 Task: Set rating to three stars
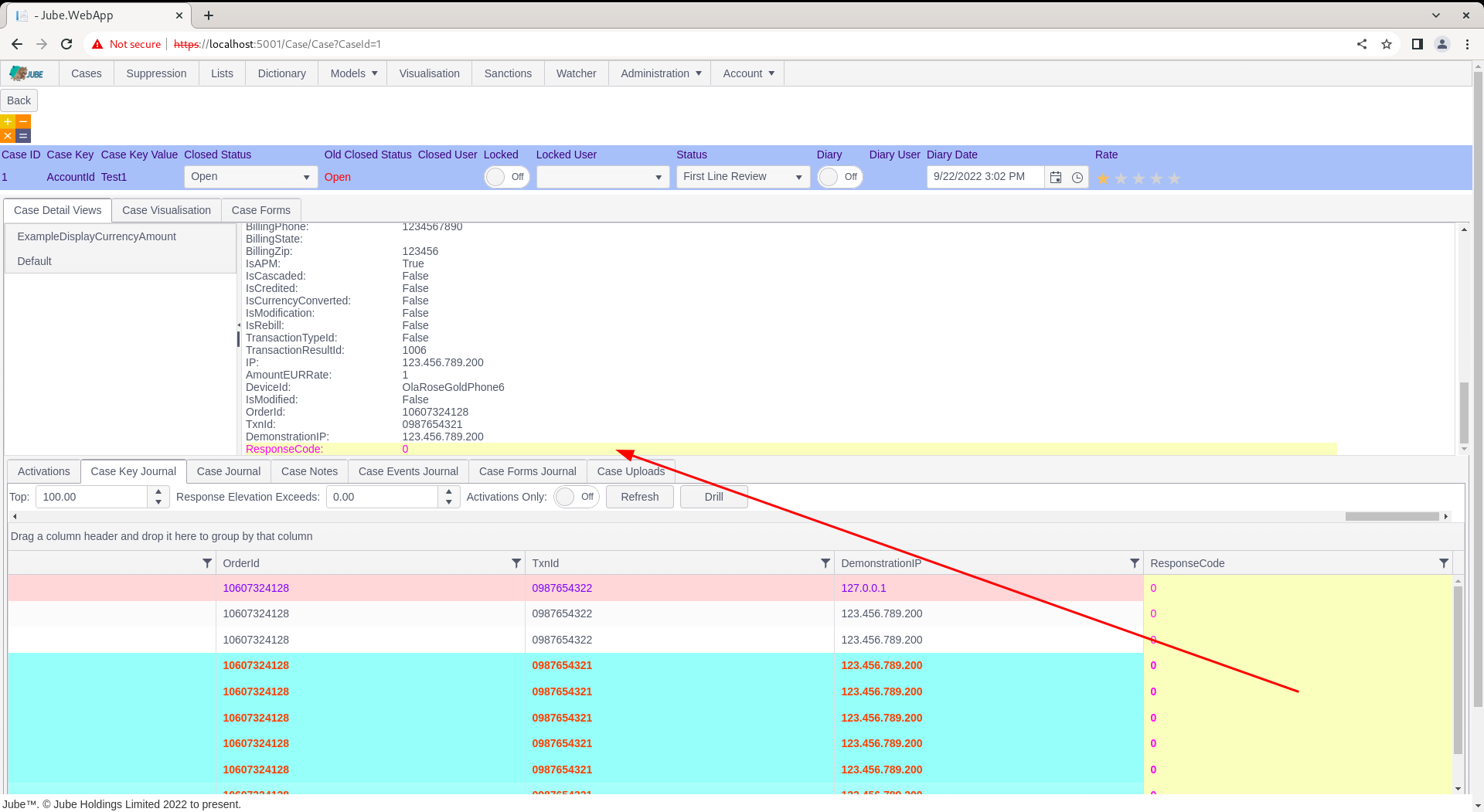[1139, 178]
